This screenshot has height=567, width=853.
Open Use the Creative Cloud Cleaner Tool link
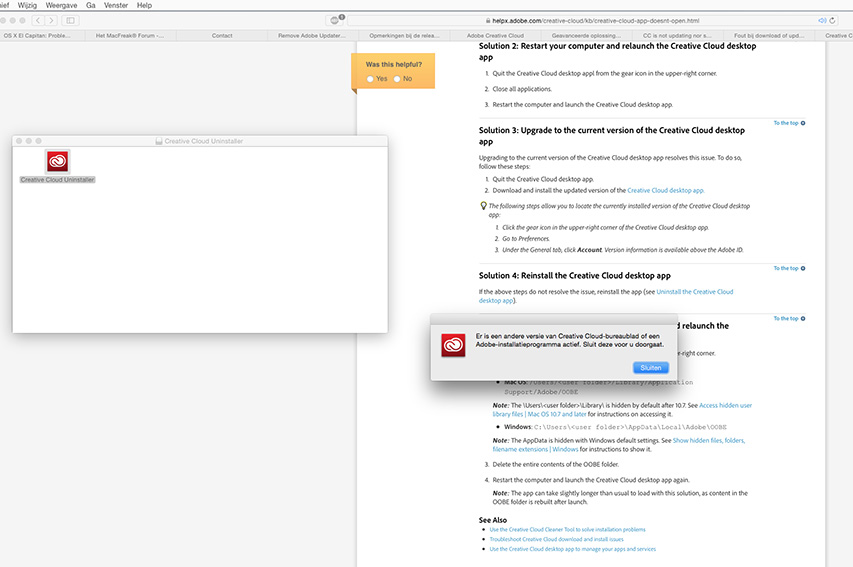pos(567,529)
